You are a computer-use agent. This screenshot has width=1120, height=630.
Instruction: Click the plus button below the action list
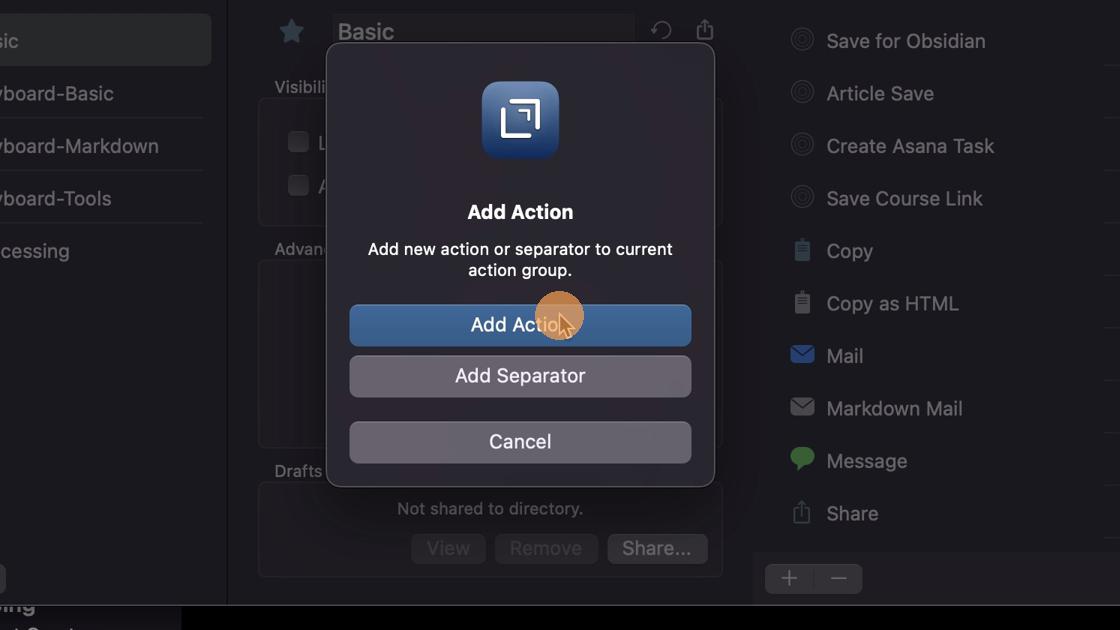(x=789, y=579)
